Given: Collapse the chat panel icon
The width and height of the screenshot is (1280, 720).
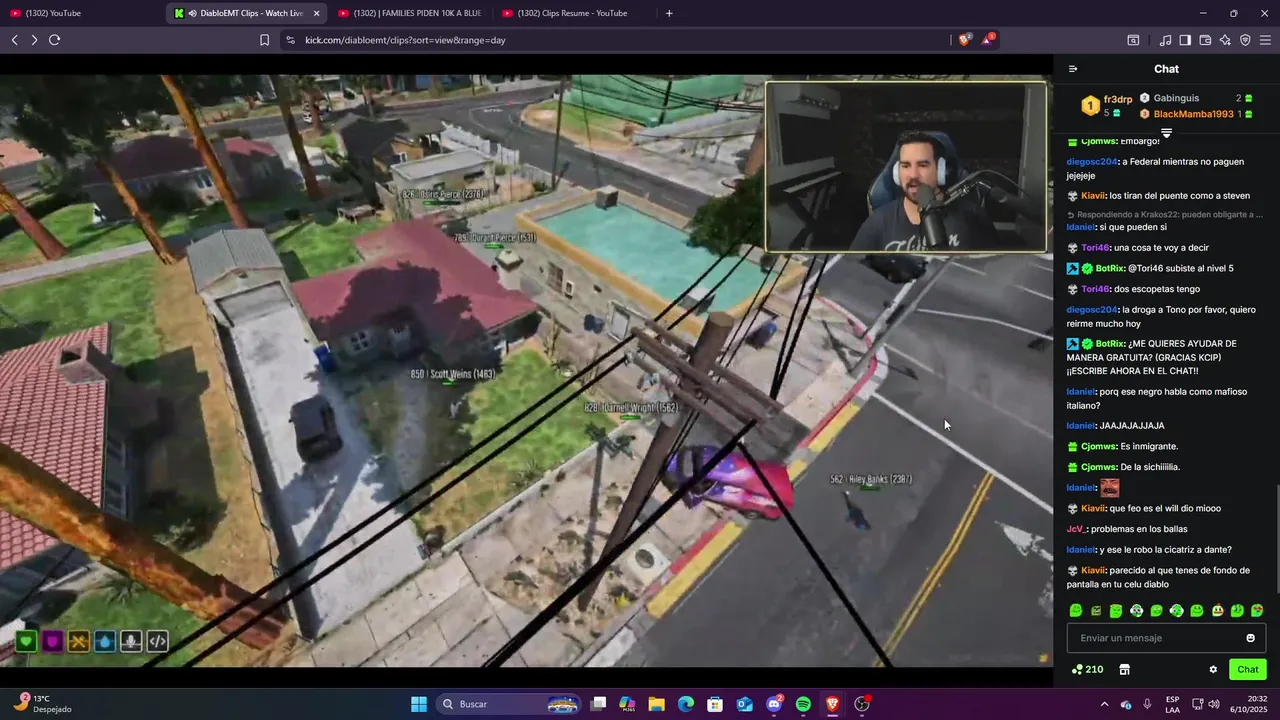Looking at the screenshot, I should pyautogui.click(x=1073, y=69).
